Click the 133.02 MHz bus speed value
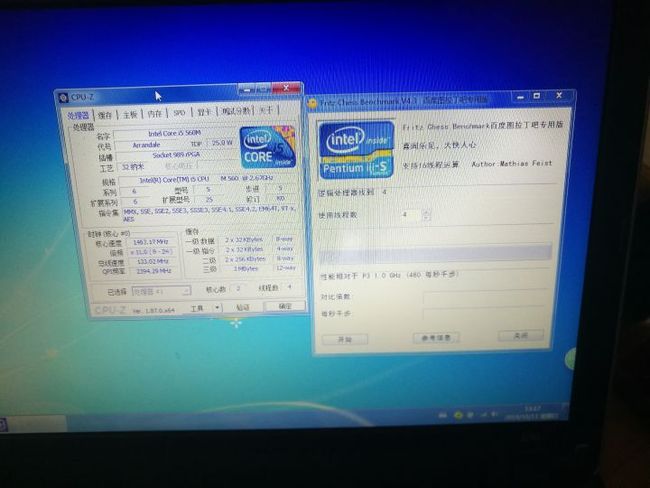The image size is (650, 488). tap(152, 262)
